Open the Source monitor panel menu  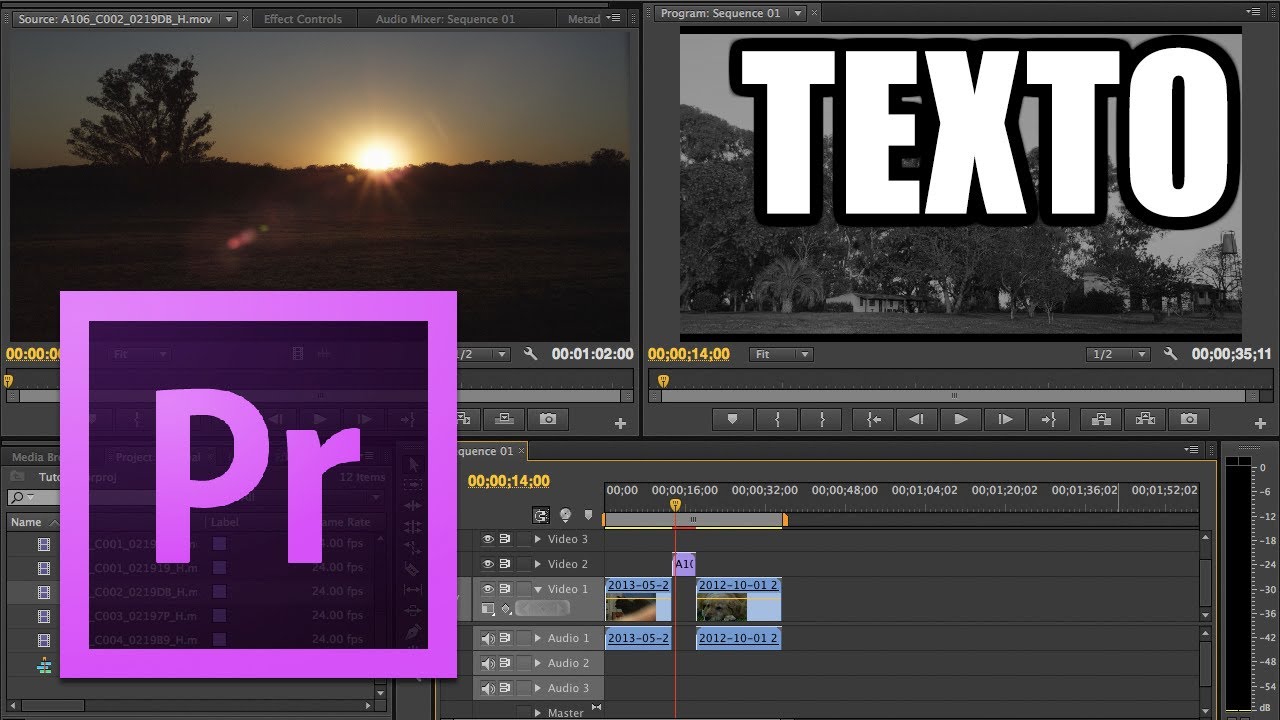click(614, 18)
